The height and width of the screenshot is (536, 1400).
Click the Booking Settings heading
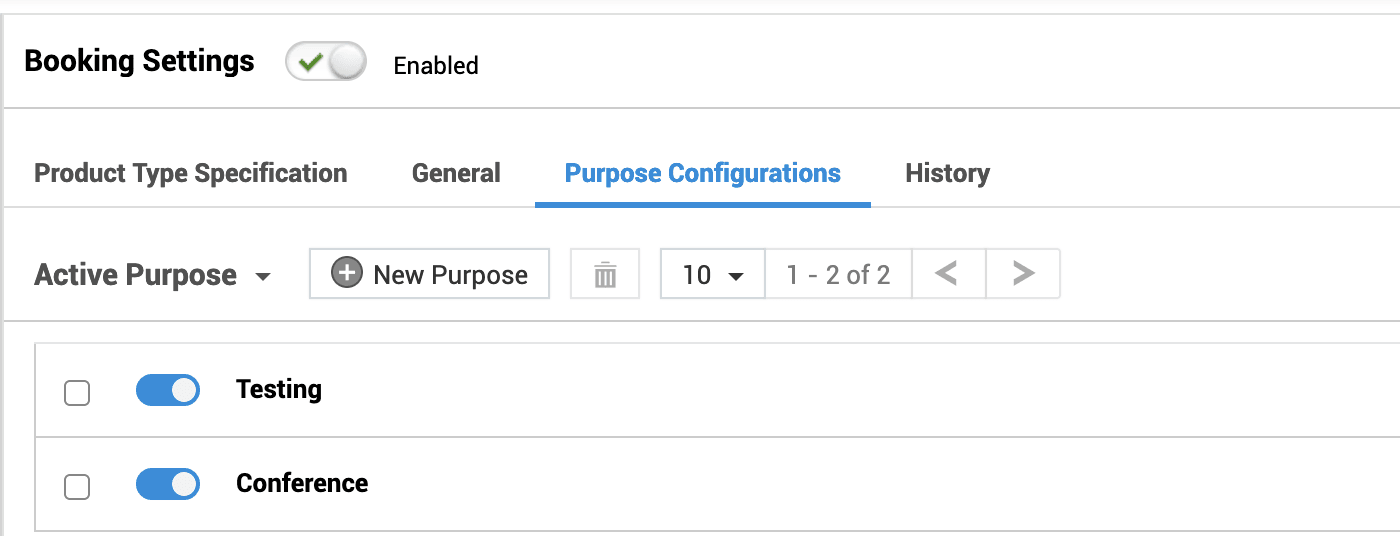tap(139, 61)
